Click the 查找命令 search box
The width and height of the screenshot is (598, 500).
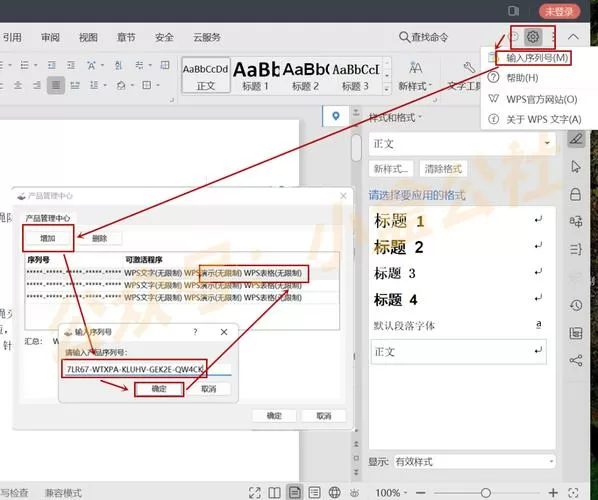point(423,37)
